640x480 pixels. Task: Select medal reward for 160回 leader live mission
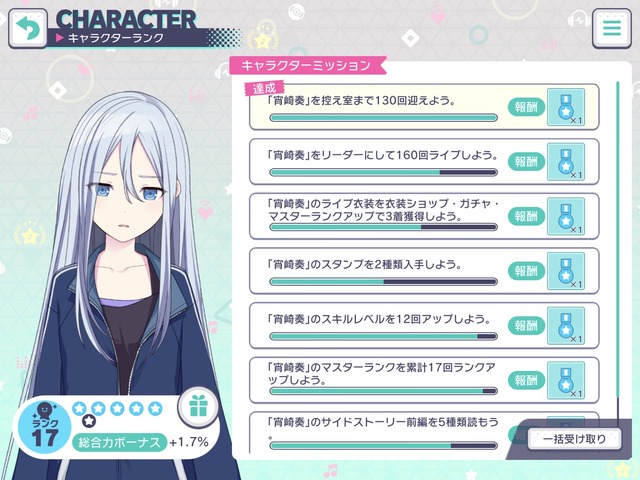[566, 162]
